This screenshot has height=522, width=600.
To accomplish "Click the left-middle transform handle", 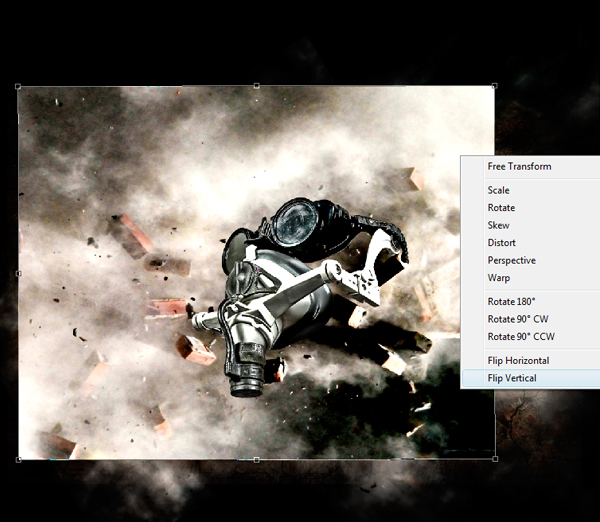I will pyautogui.click(x=18, y=273).
